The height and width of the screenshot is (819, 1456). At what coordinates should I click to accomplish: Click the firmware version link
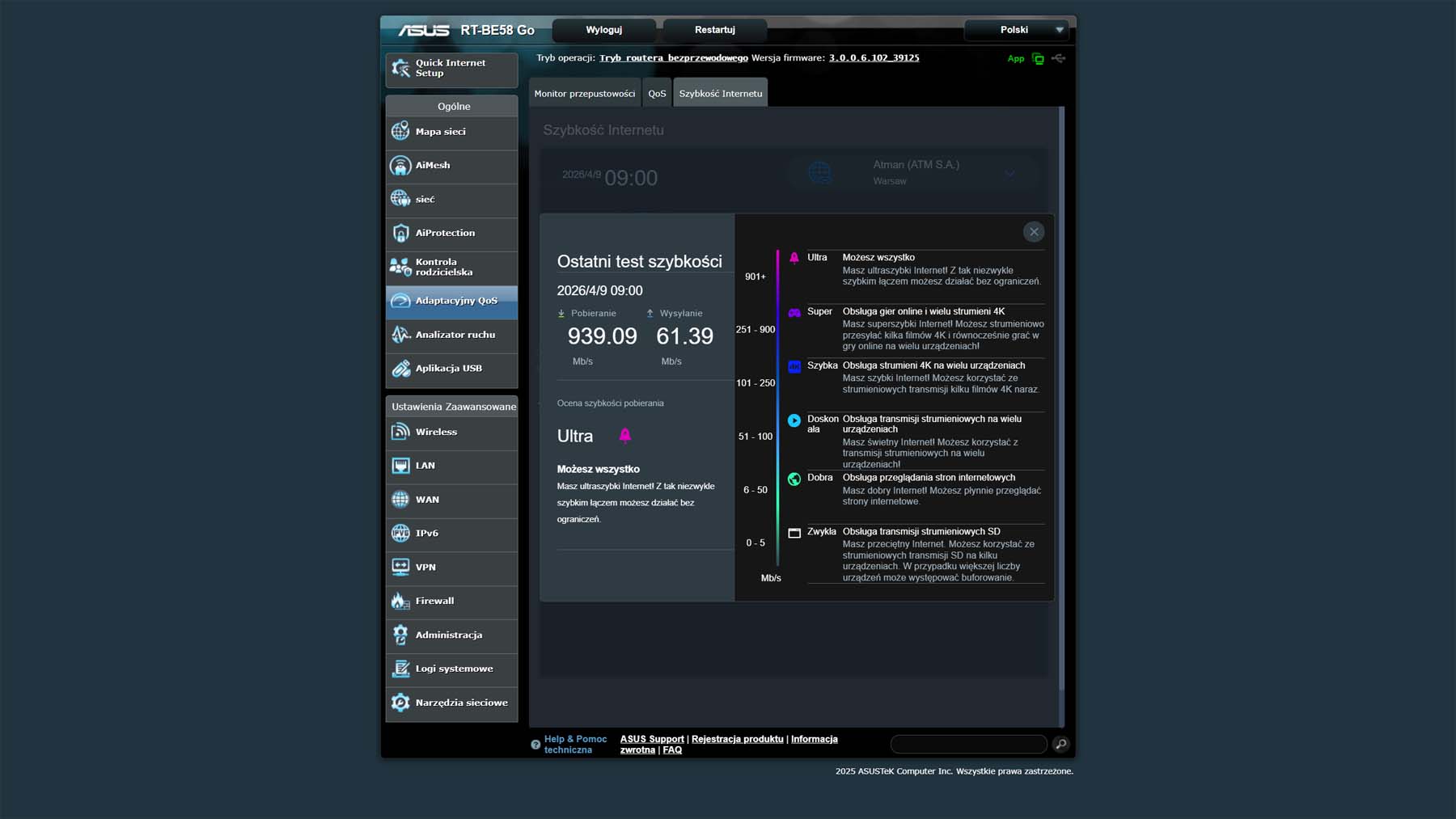(x=874, y=58)
